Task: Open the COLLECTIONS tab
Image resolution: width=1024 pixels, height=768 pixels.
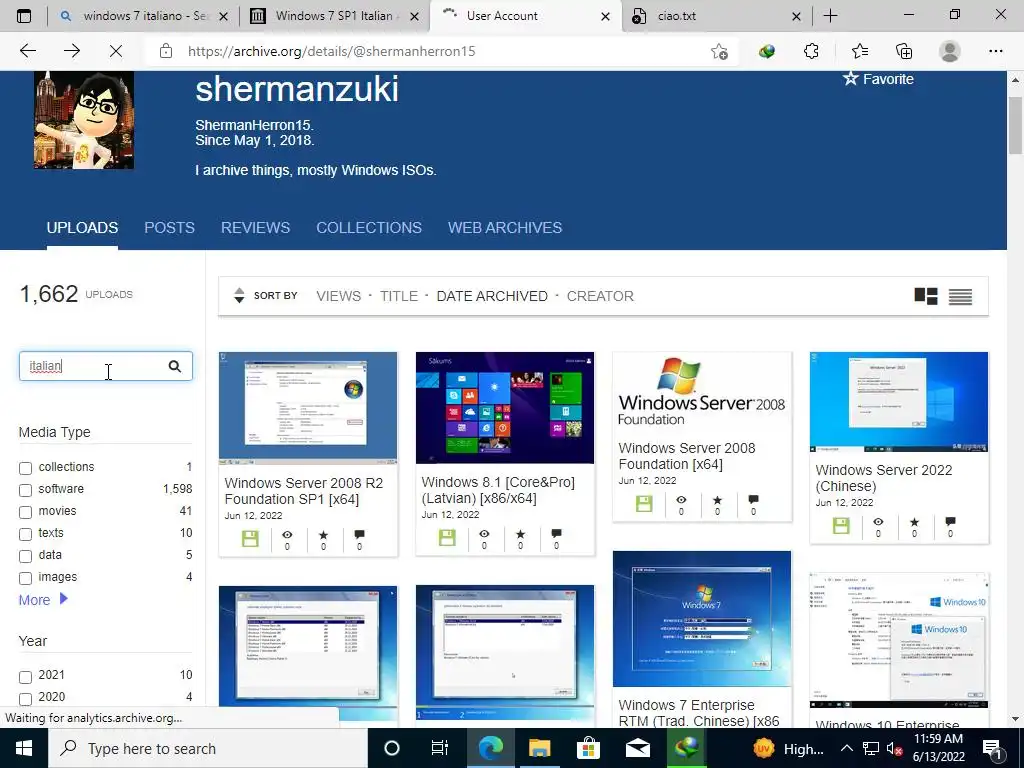Action: [369, 227]
